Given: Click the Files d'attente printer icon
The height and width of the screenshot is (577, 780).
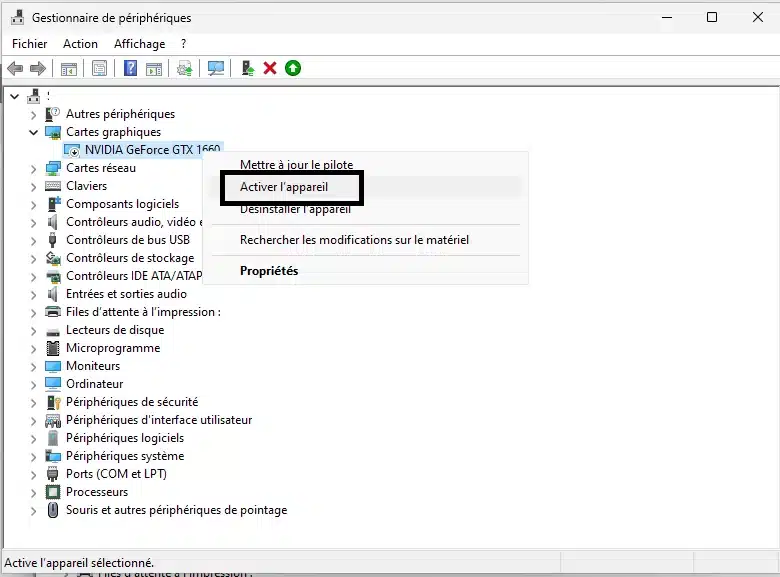Looking at the screenshot, I should (53, 312).
